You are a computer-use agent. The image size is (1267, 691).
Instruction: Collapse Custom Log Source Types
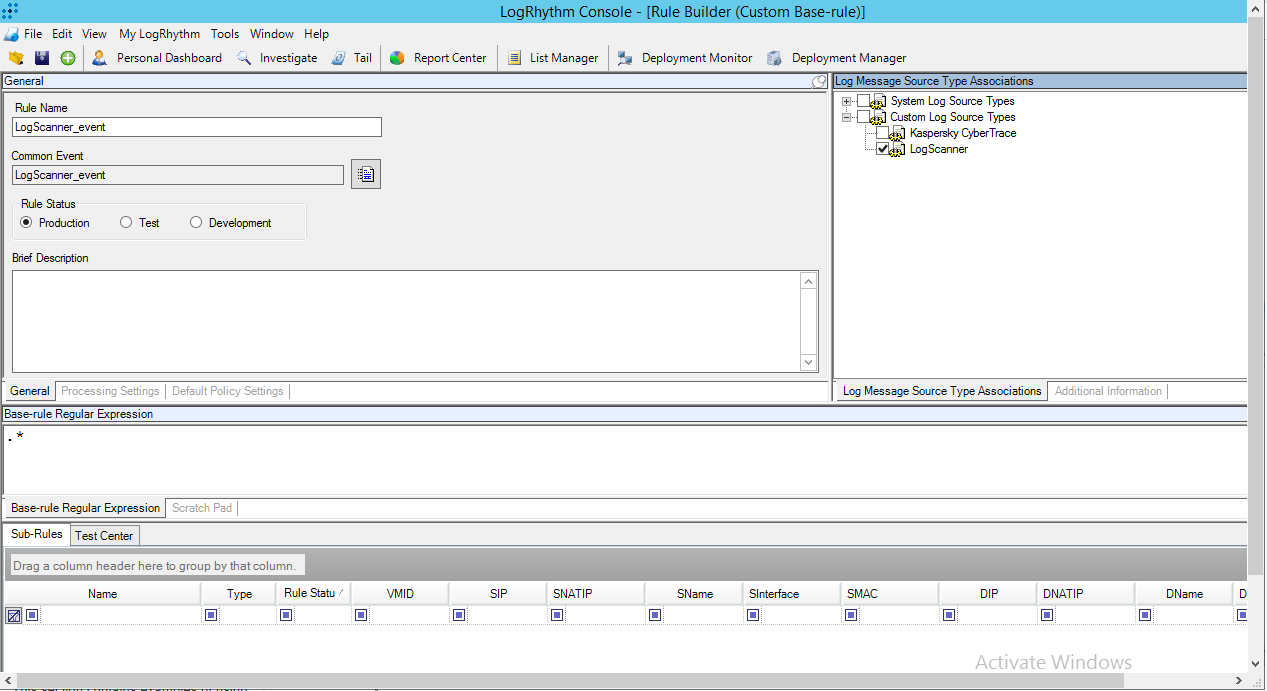coord(845,116)
